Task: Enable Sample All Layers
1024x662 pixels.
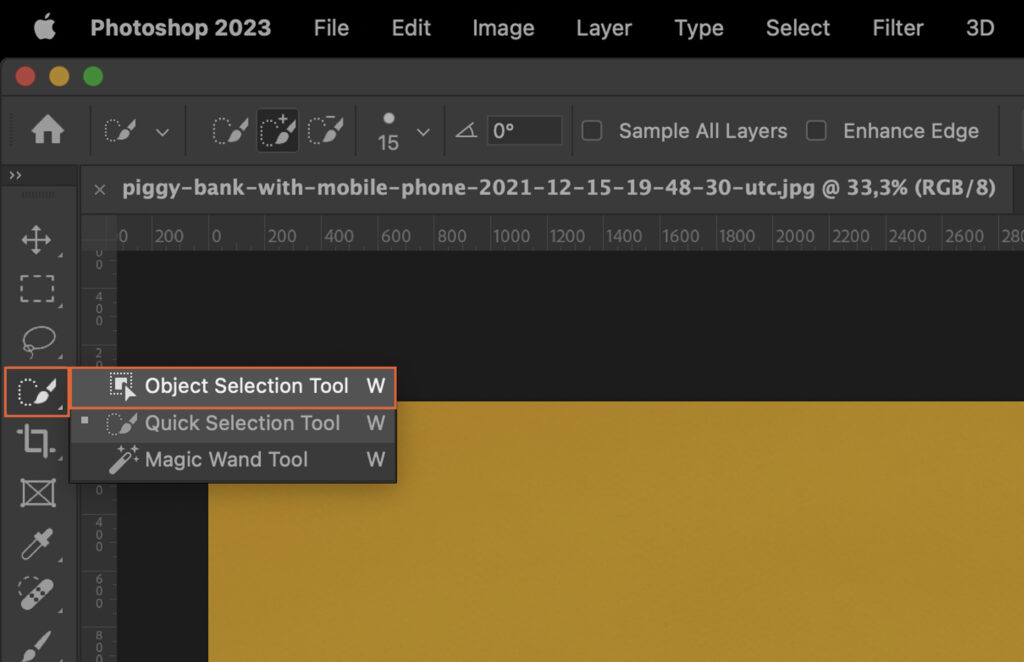Action: point(591,131)
